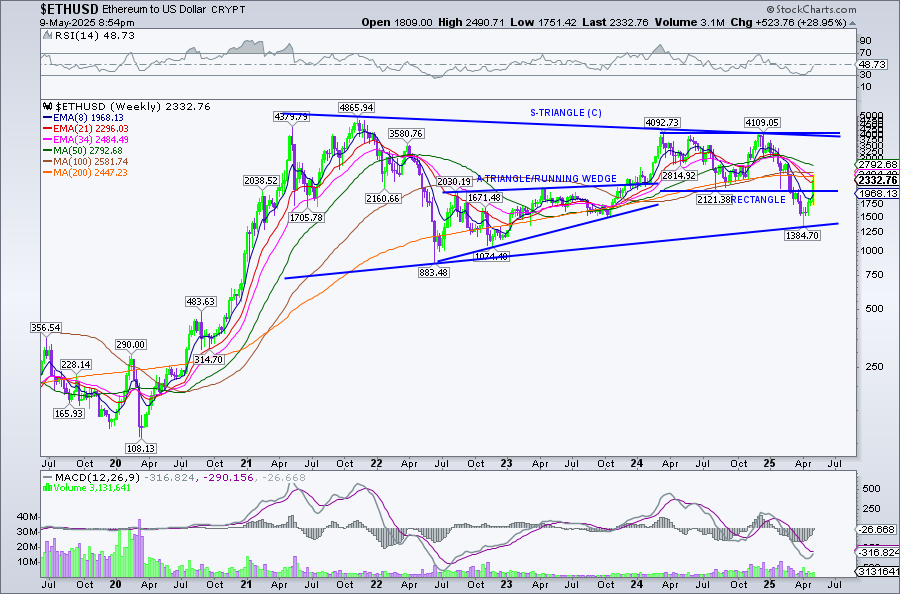The image size is (900, 594).
Task: Click the bold 2332.76 last-price tag on right axis
Action: click(x=877, y=180)
